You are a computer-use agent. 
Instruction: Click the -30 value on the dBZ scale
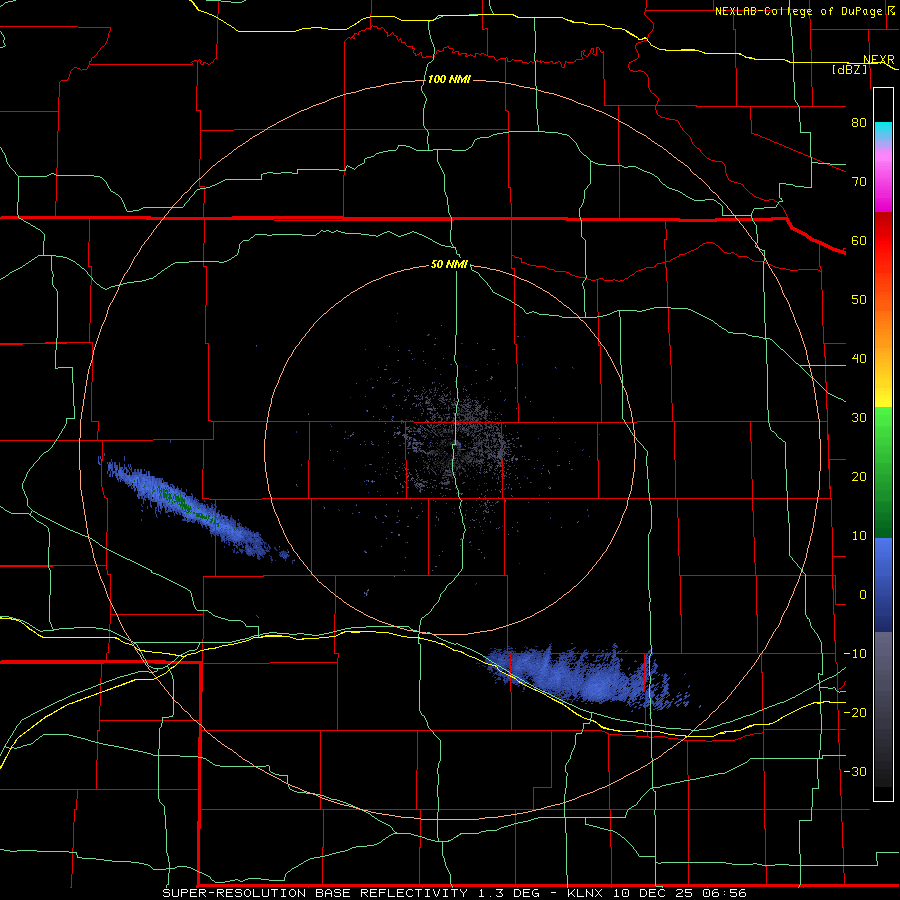[855, 771]
